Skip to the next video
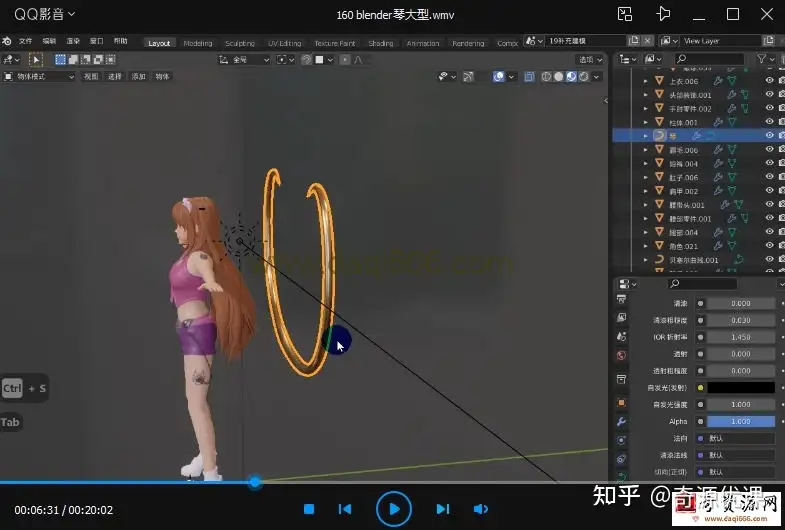 [443, 509]
